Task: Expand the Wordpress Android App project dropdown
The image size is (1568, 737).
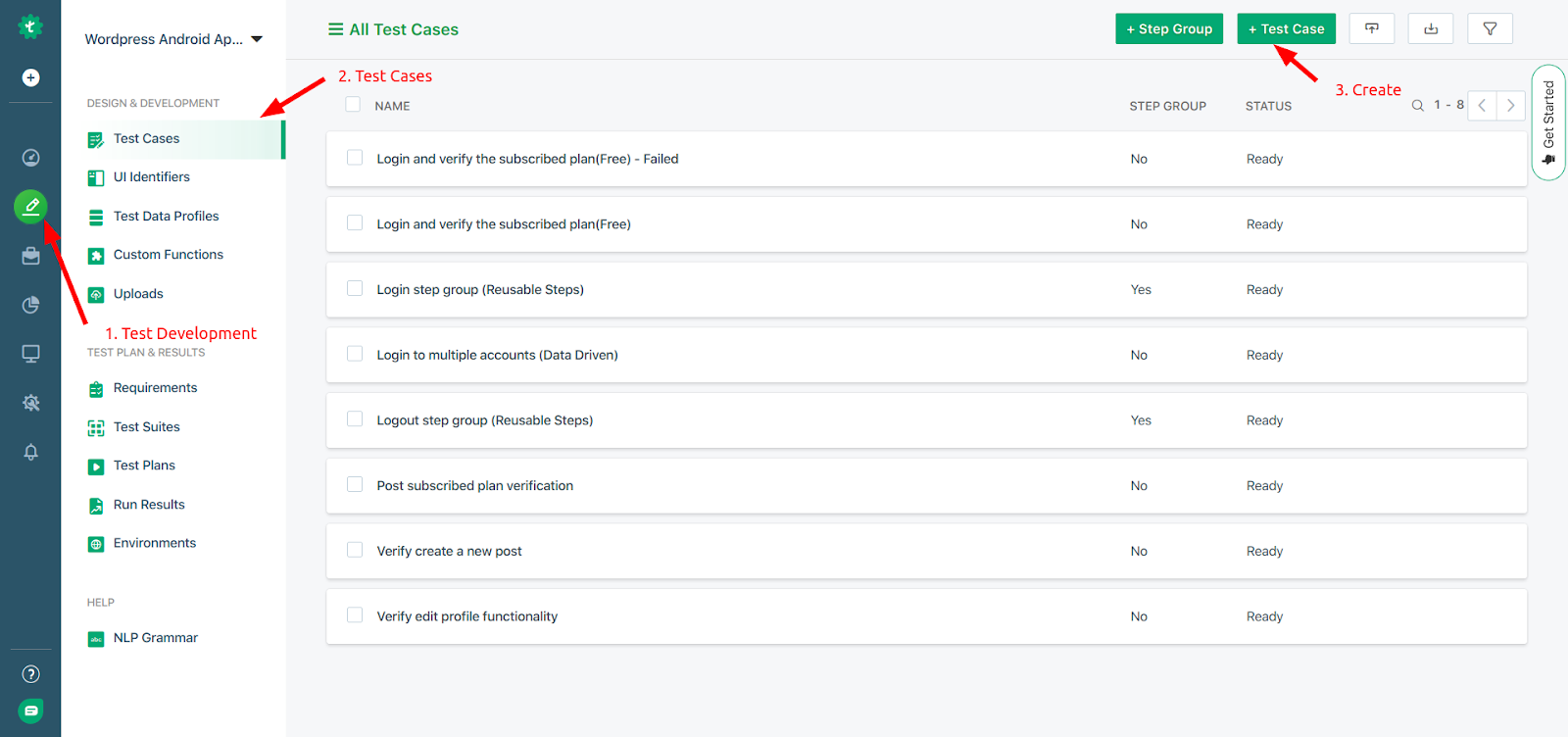Action: pyautogui.click(x=257, y=39)
